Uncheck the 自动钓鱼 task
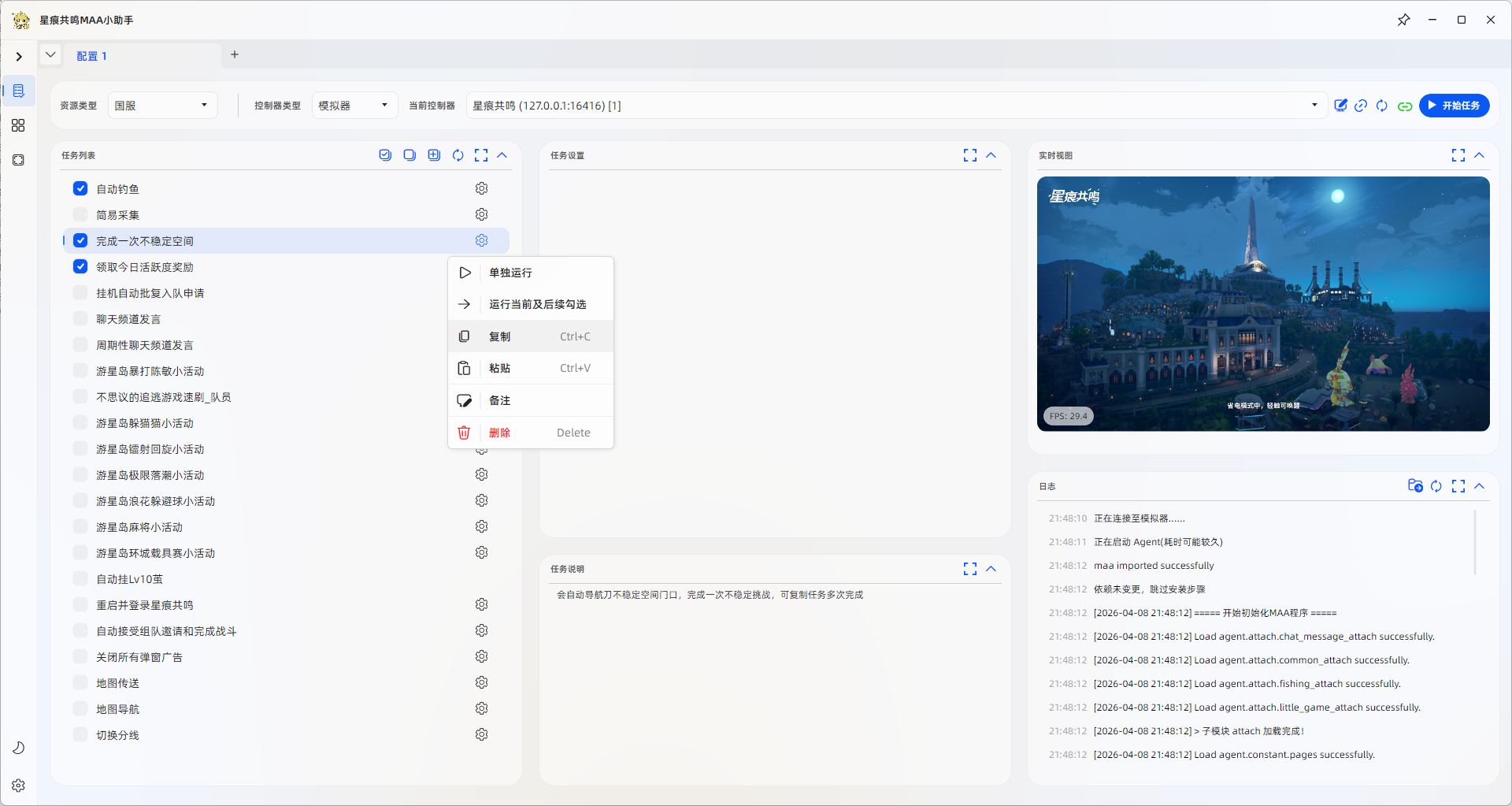 80,188
